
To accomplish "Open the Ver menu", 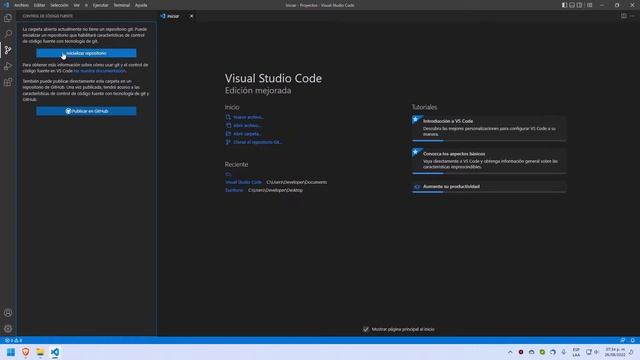I will tap(76, 5).
